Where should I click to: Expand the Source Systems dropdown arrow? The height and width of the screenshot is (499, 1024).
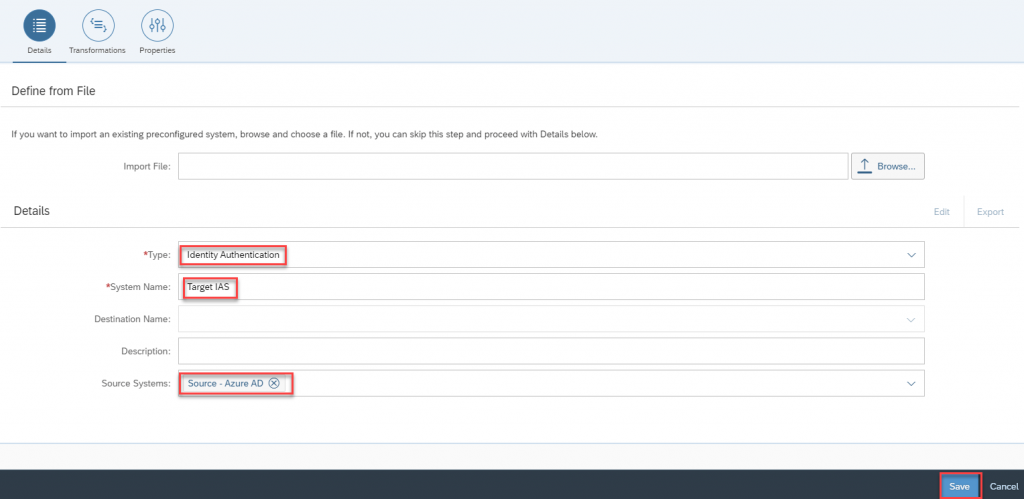click(x=912, y=383)
